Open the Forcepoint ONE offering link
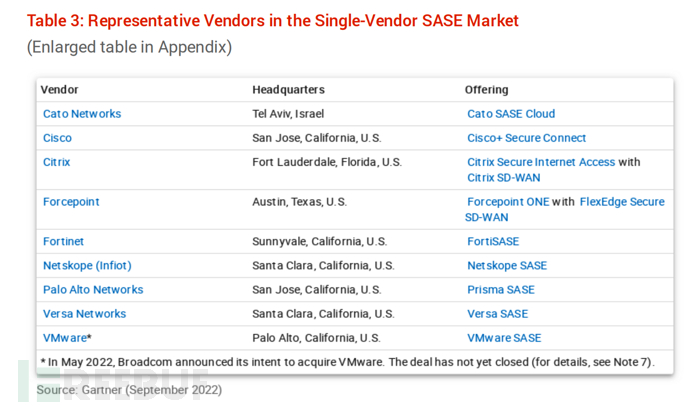This screenshot has height=409, width=690. 509,202
